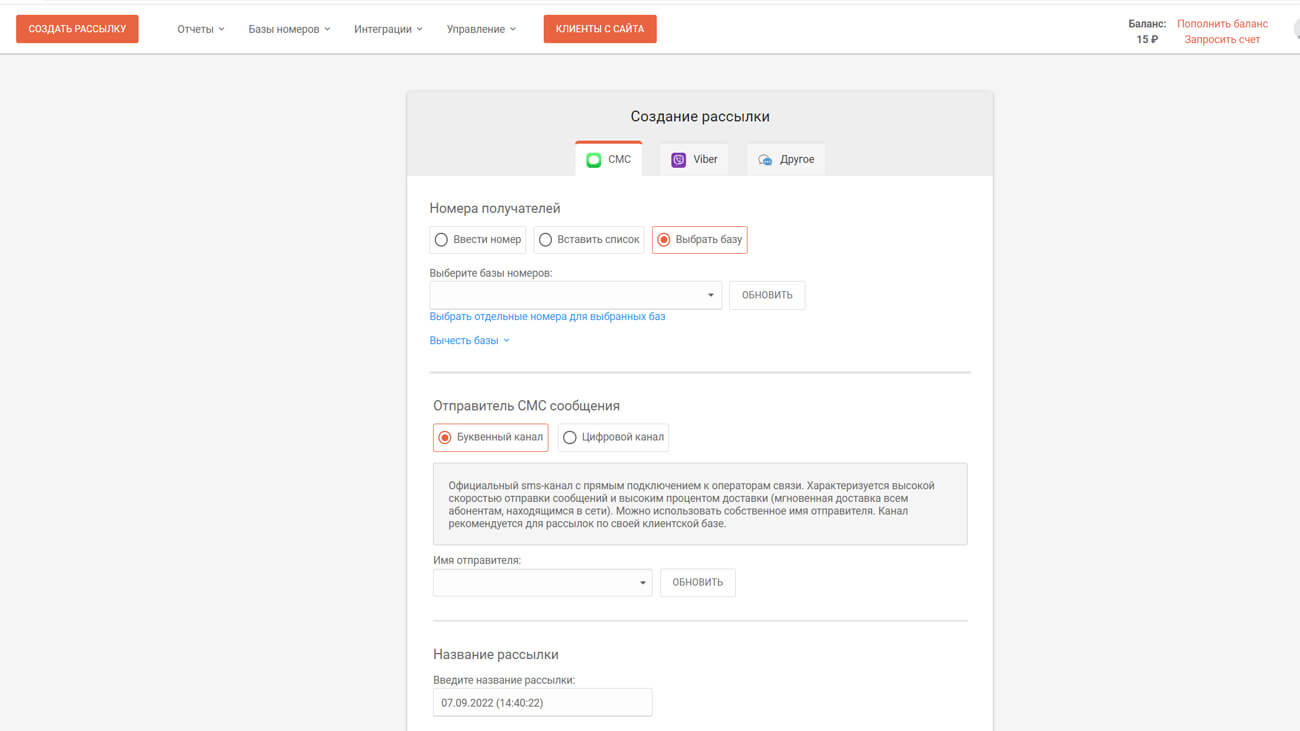This screenshot has width=1300, height=731.
Task: Click the purple Viber icon
Action: 679,160
